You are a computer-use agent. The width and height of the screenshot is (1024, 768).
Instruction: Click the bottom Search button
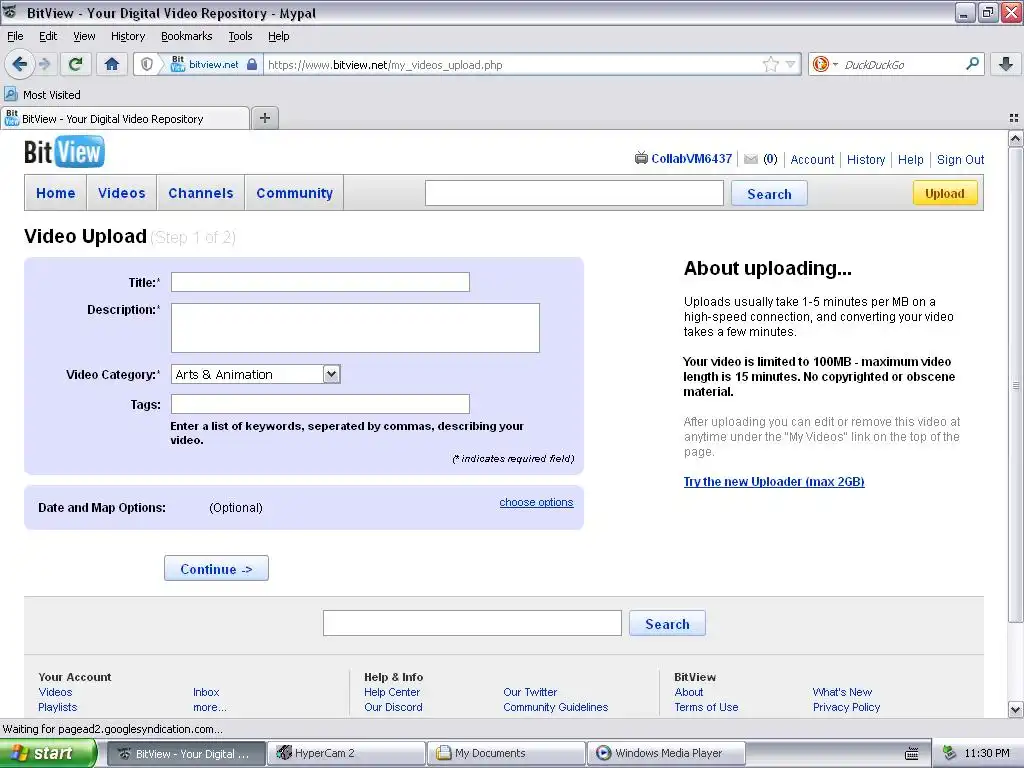pyautogui.click(x=667, y=624)
